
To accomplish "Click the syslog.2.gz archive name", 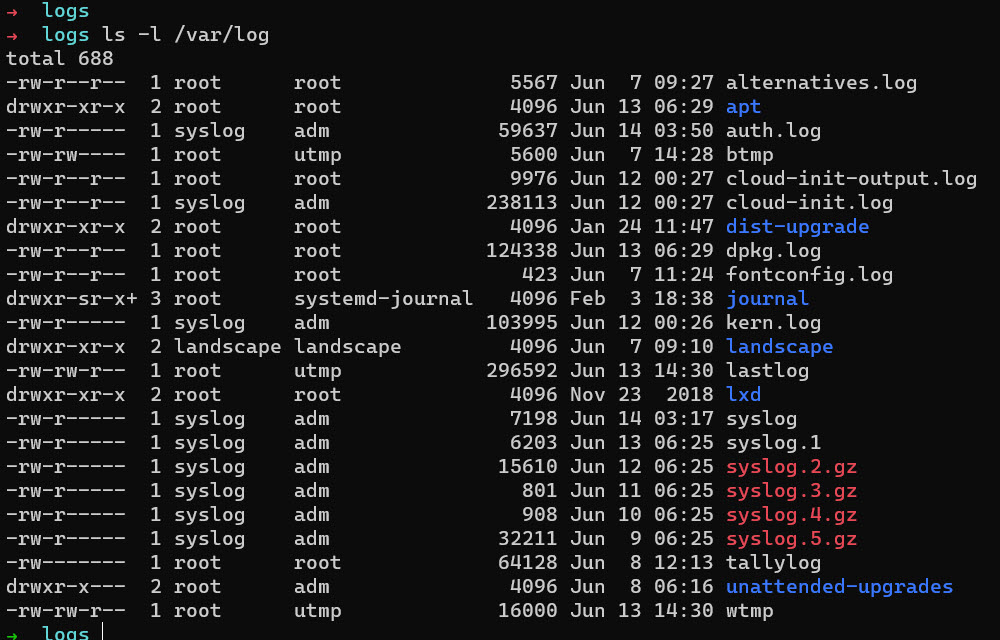I will tap(791, 467).
